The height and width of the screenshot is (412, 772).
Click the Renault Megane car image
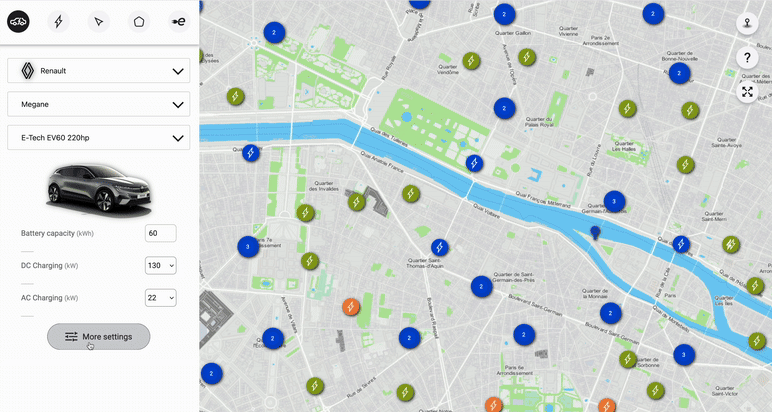98,188
